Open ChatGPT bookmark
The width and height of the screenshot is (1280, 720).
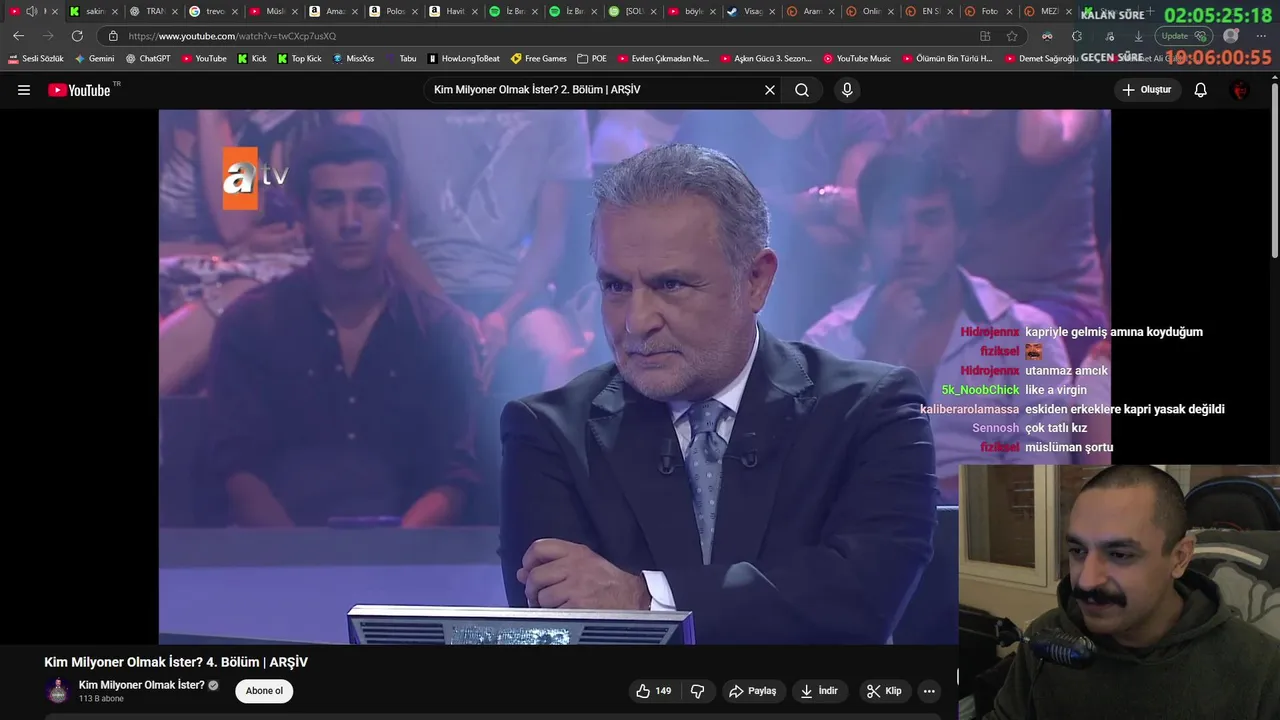point(147,59)
